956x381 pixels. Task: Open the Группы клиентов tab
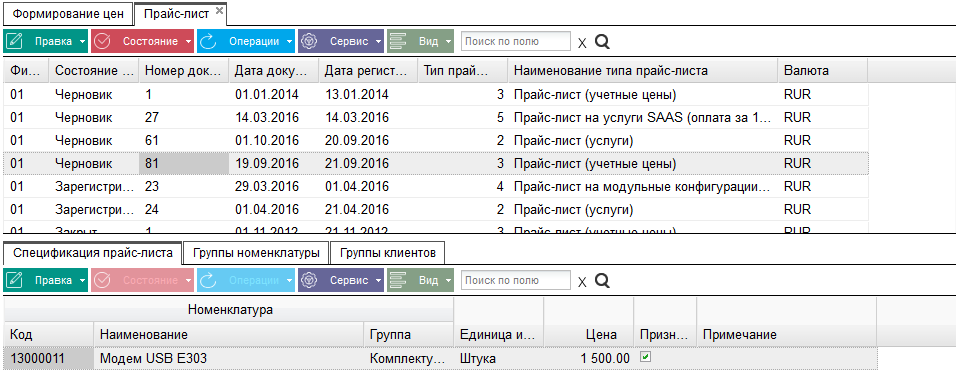point(387,252)
